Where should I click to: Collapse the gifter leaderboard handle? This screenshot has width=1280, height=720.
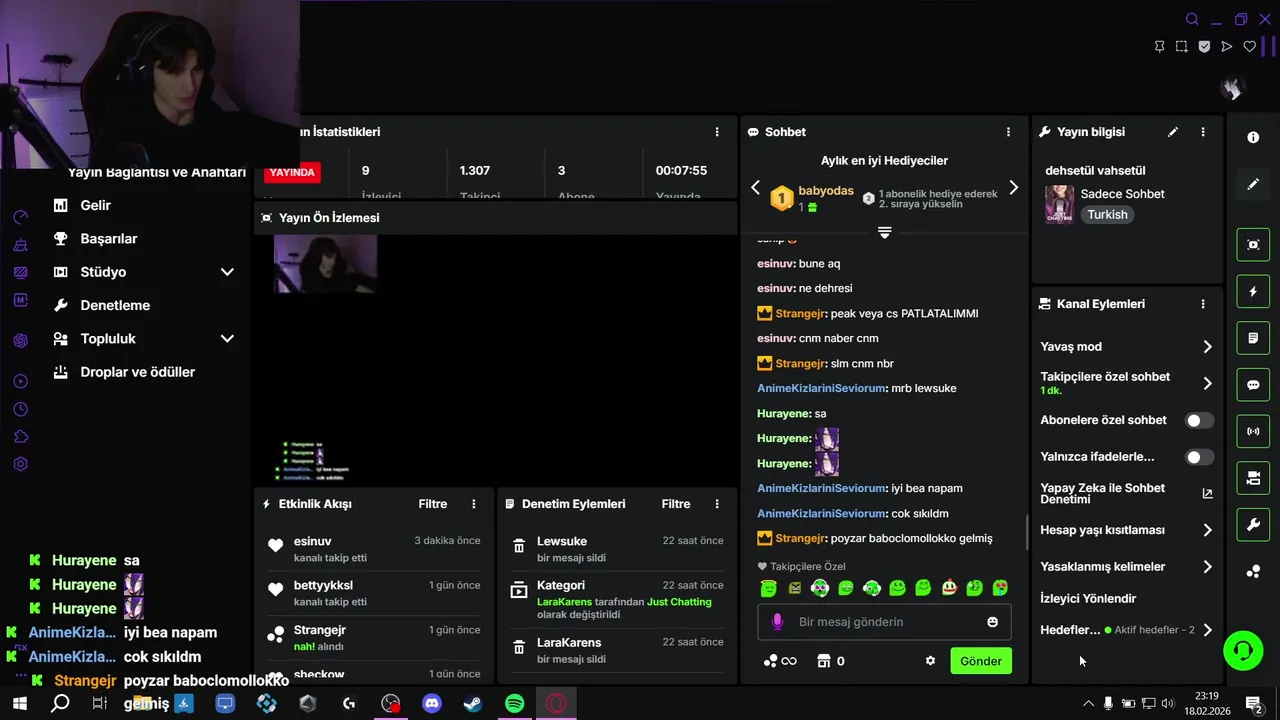point(884,232)
